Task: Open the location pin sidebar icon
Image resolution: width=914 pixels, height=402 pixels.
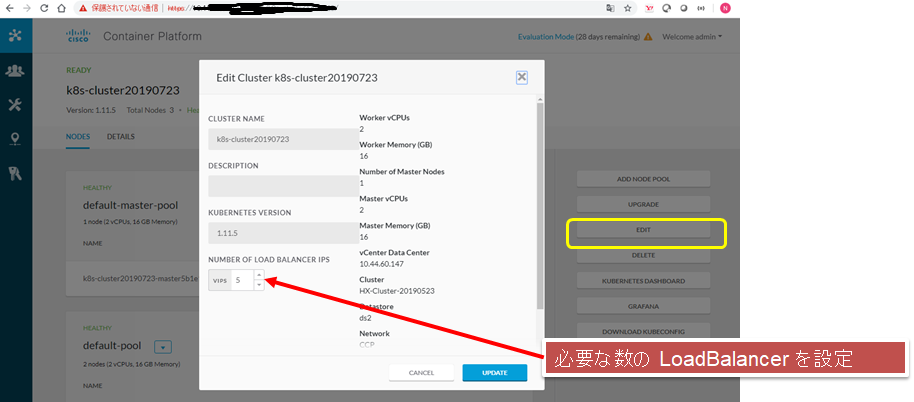Action: [x=15, y=139]
